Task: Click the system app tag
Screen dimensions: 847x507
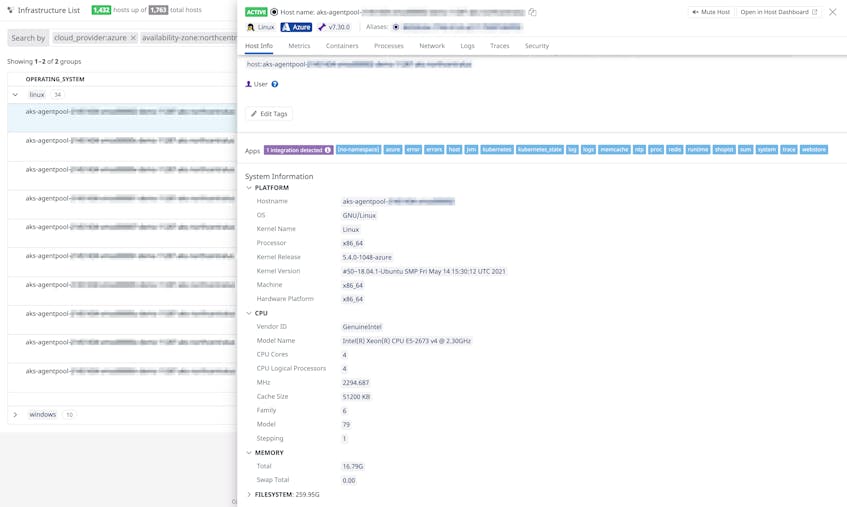Action: point(767,150)
